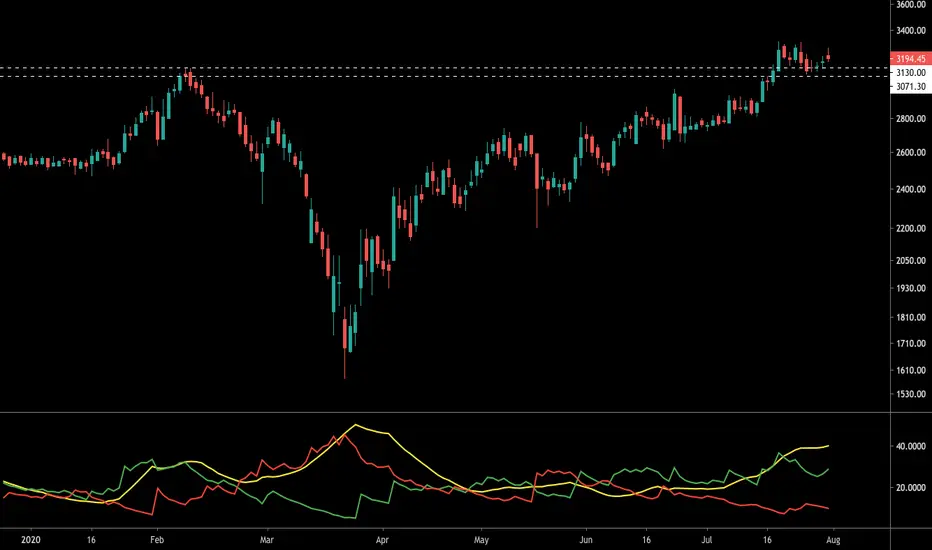Image resolution: width=932 pixels, height=550 pixels.
Task: Click the 1710.00 price axis label
Action: [x=911, y=344]
